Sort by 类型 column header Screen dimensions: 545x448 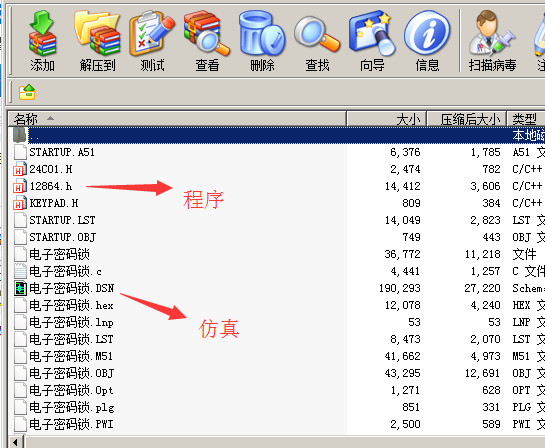pyautogui.click(x=526, y=119)
